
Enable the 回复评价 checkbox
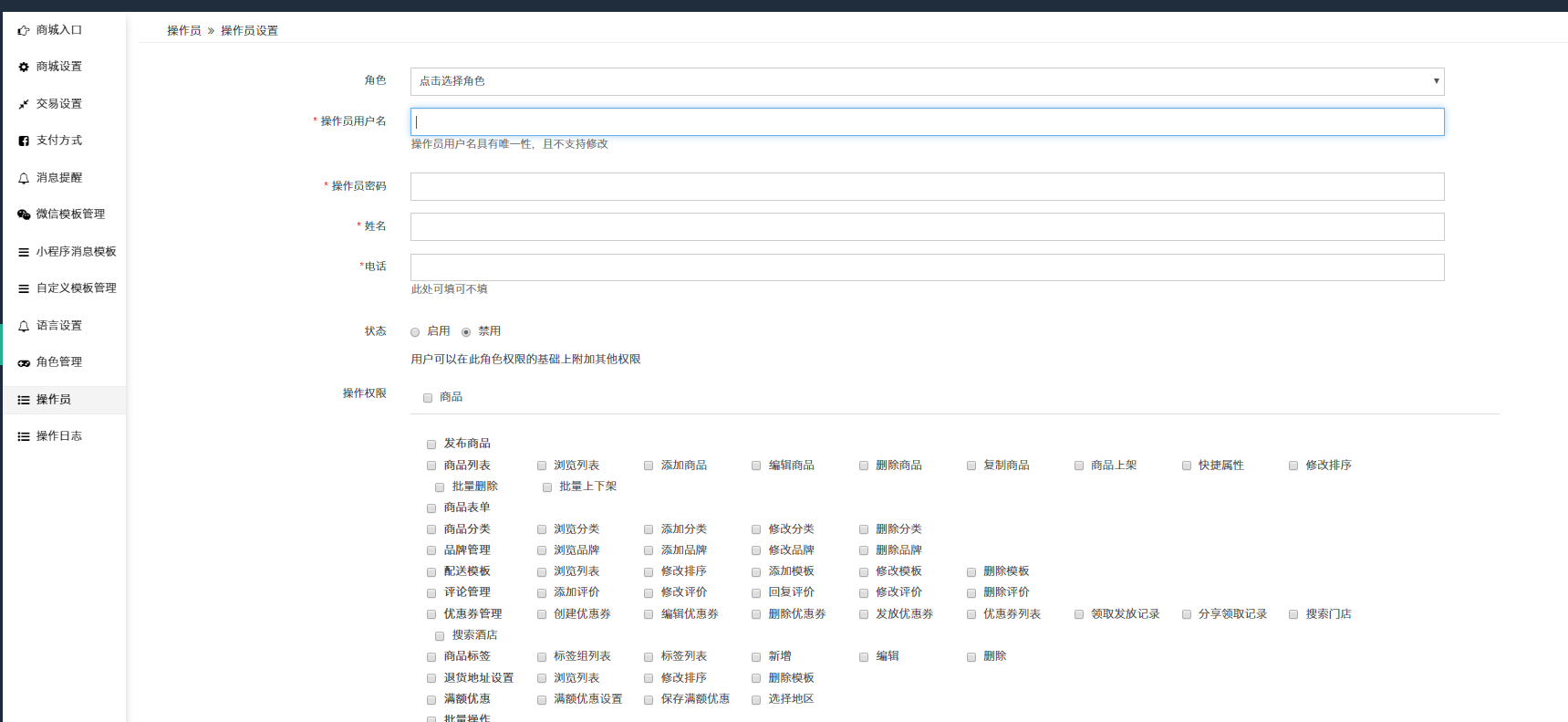click(756, 593)
